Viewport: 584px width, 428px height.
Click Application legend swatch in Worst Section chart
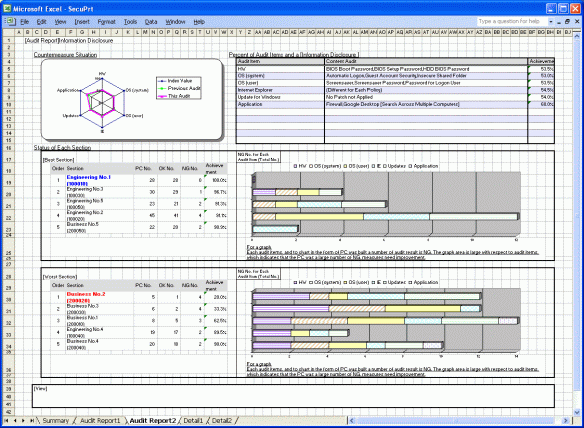click(x=410, y=283)
